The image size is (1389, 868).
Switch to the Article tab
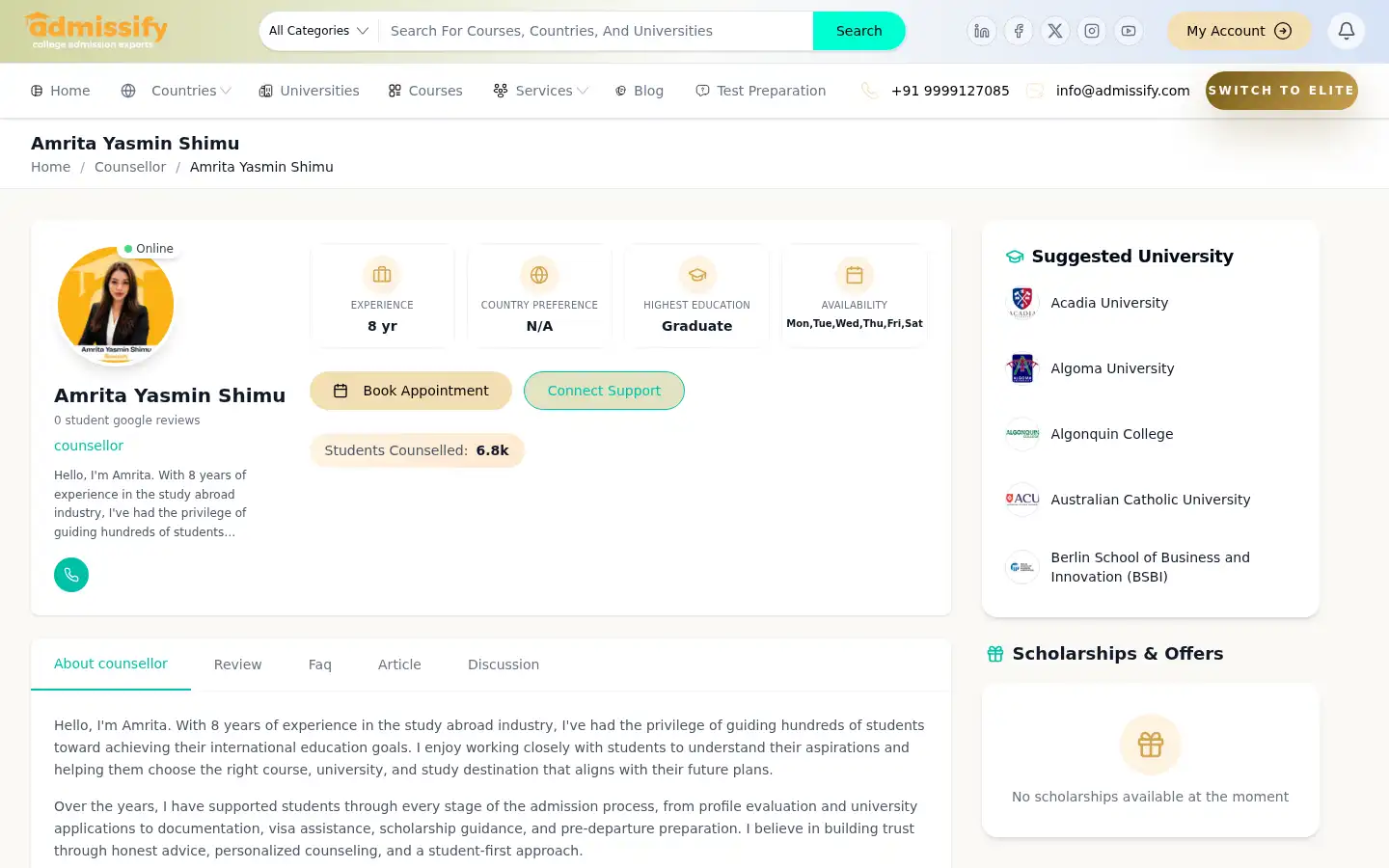tap(399, 665)
